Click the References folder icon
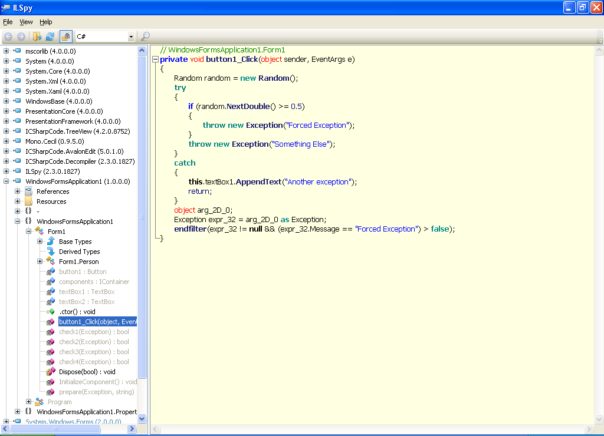The image size is (604, 436). pyautogui.click(x=29, y=191)
